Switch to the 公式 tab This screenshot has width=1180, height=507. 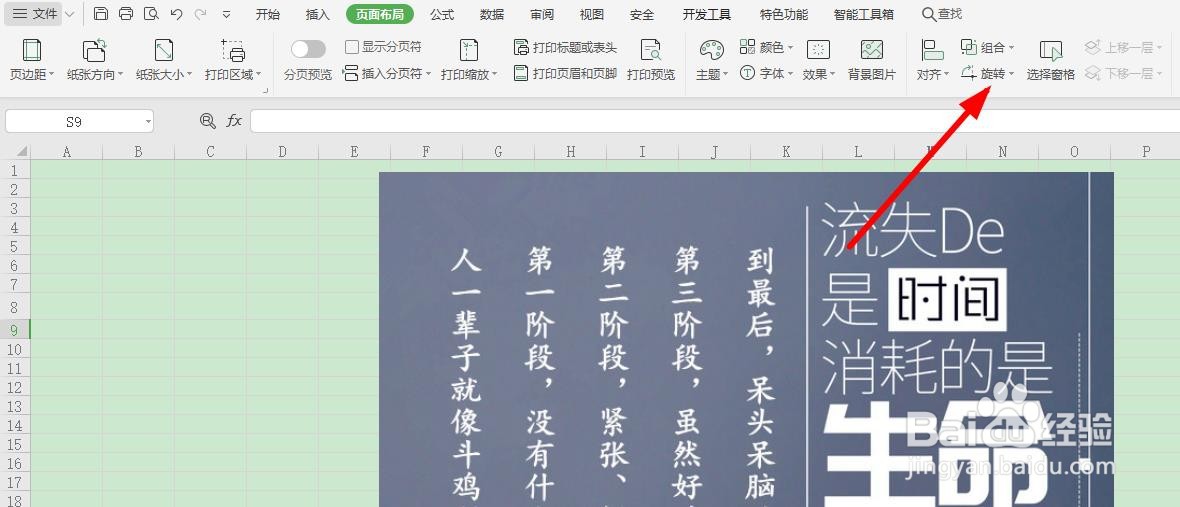[x=442, y=14]
